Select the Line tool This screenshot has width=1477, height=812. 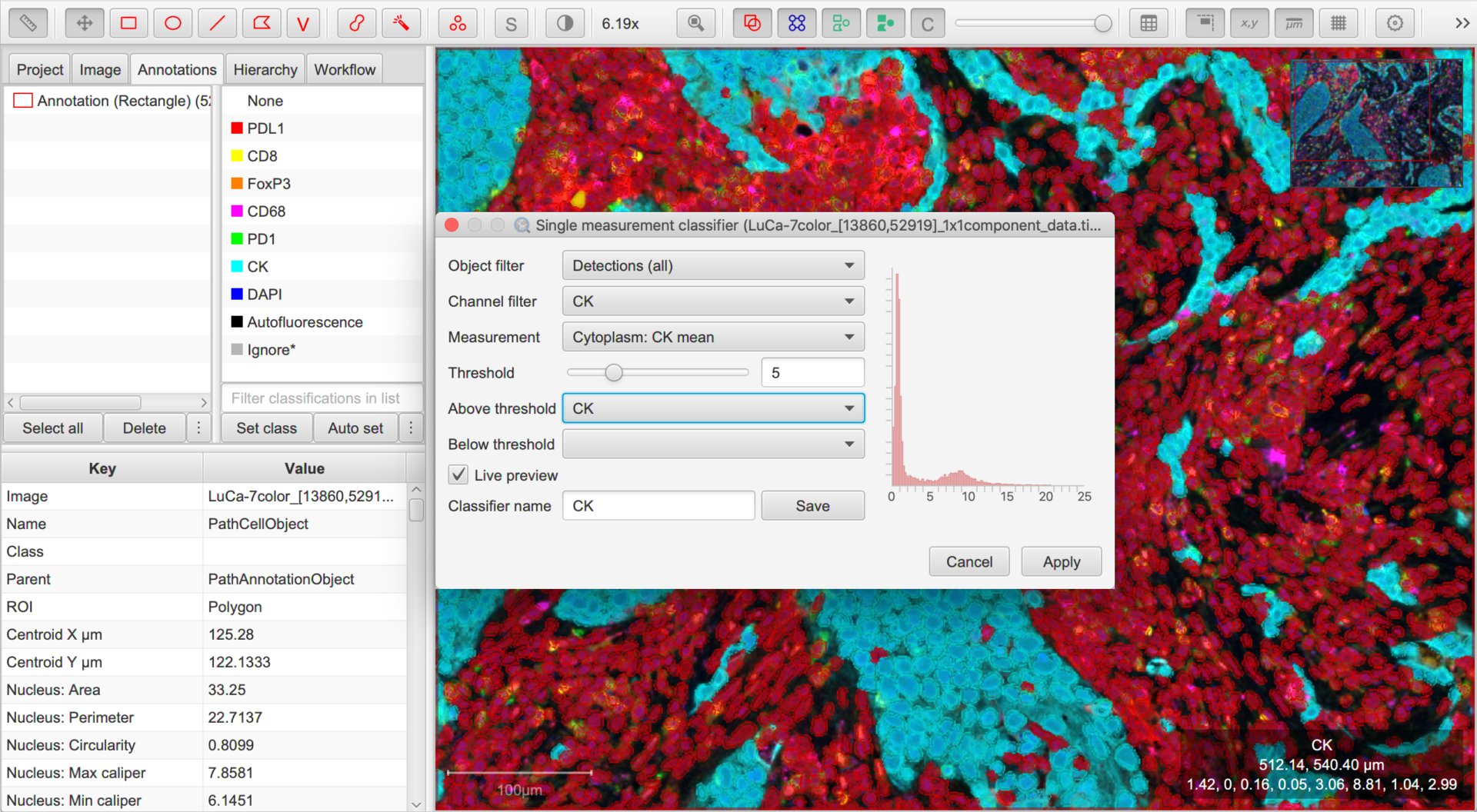pos(217,23)
